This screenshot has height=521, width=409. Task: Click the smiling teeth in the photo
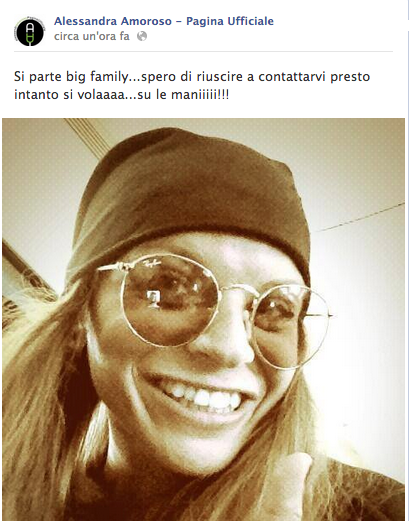pos(202,397)
